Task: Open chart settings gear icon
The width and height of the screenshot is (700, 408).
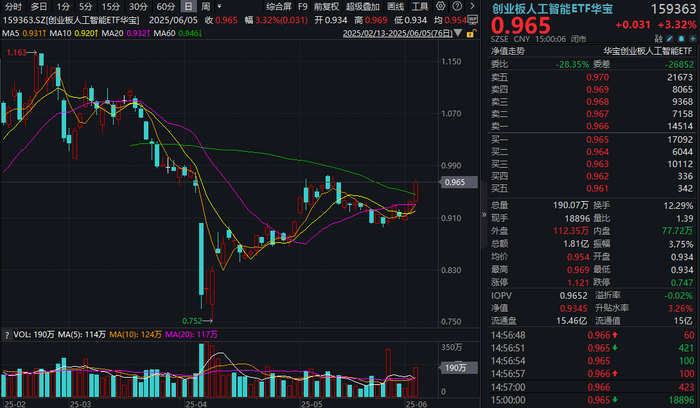Action: [x=441, y=6]
